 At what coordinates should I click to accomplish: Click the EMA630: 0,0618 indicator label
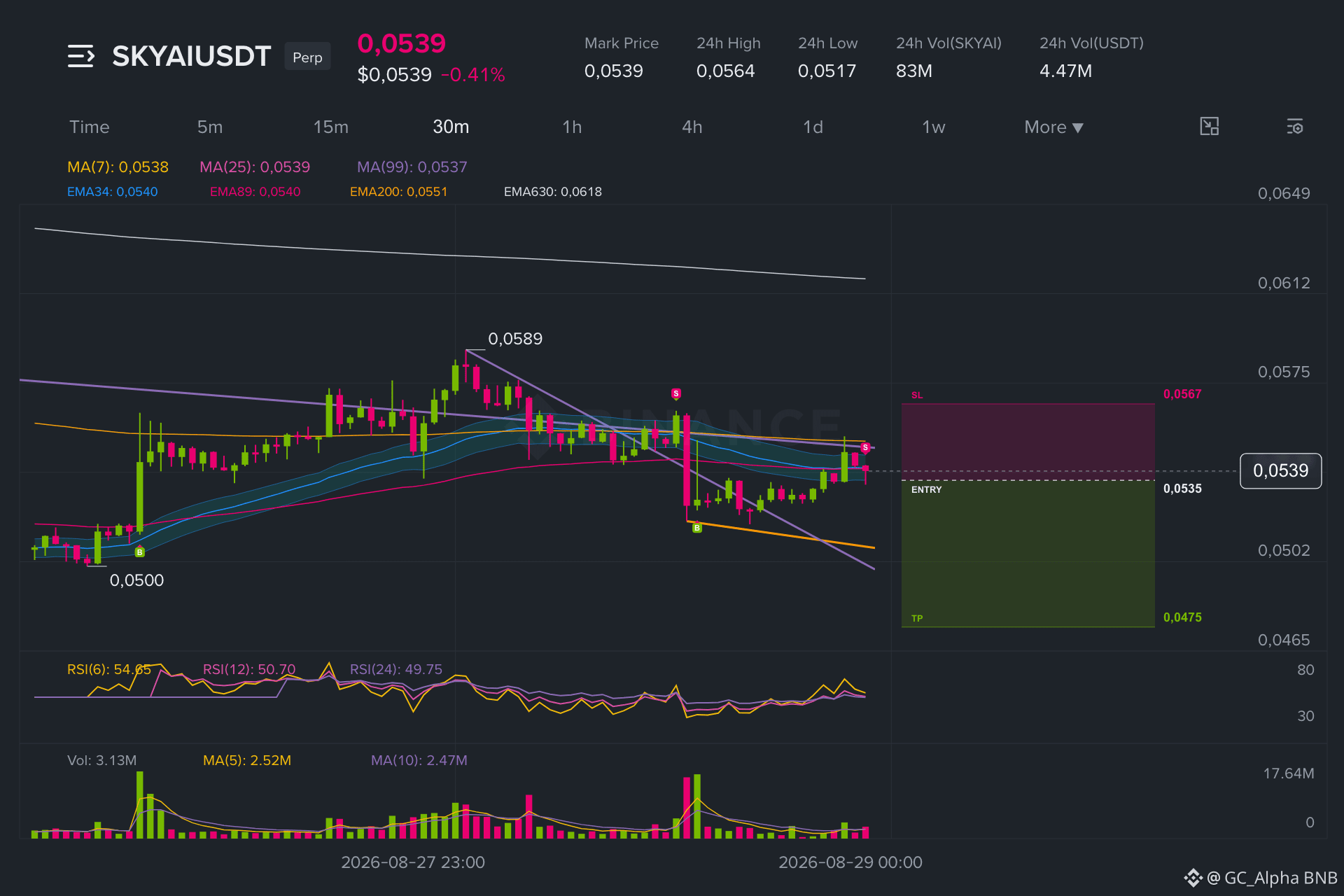pos(553,192)
